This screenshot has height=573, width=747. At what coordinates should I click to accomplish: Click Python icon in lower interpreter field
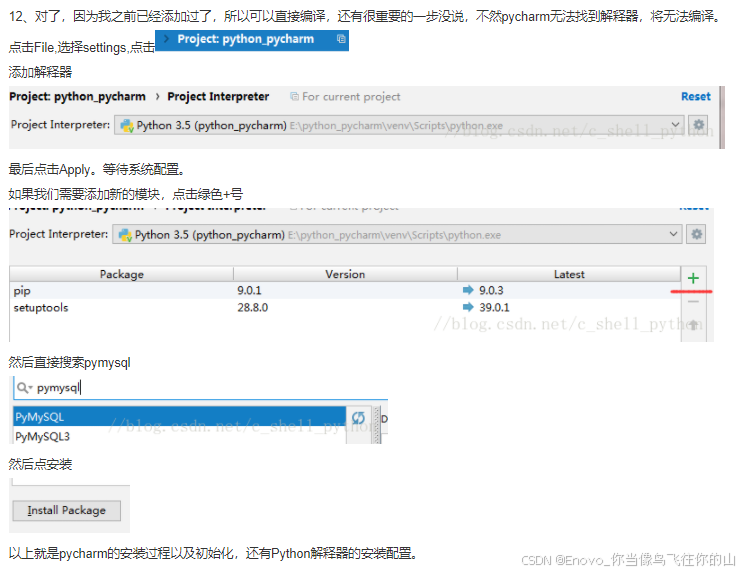pyautogui.click(x=125, y=235)
